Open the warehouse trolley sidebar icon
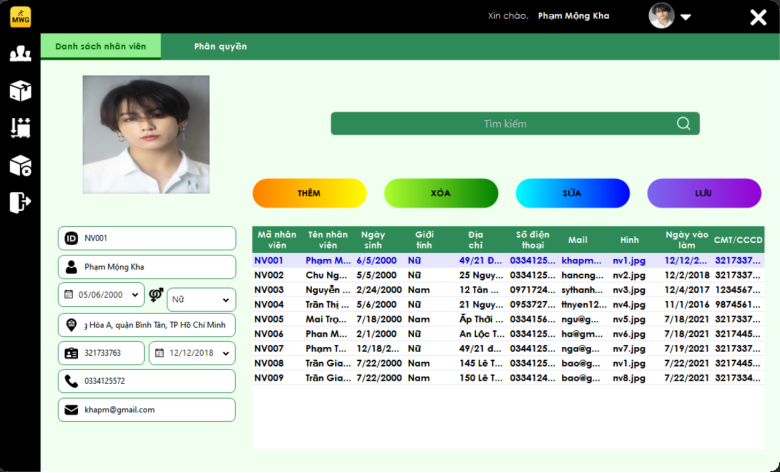780x473 pixels. click(x=20, y=128)
